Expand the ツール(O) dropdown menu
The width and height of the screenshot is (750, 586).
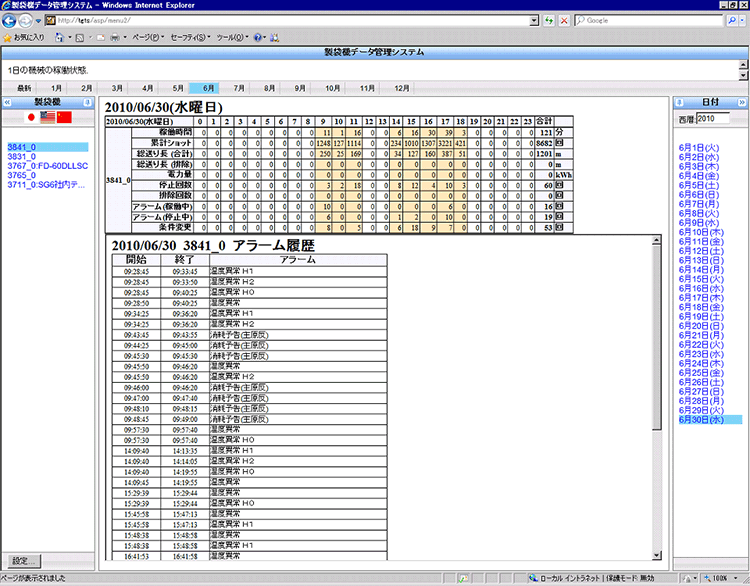(231, 37)
